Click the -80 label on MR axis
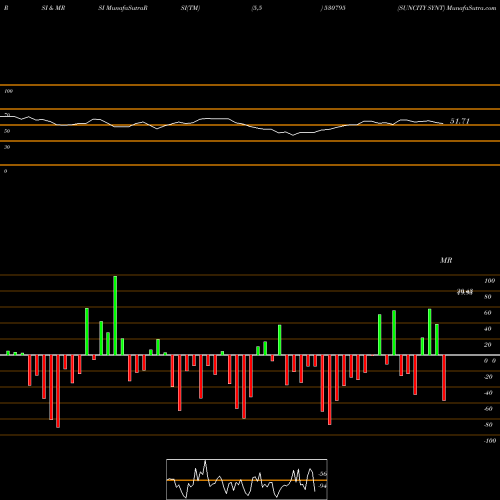The image size is (500, 500). pyautogui.click(x=488, y=425)
